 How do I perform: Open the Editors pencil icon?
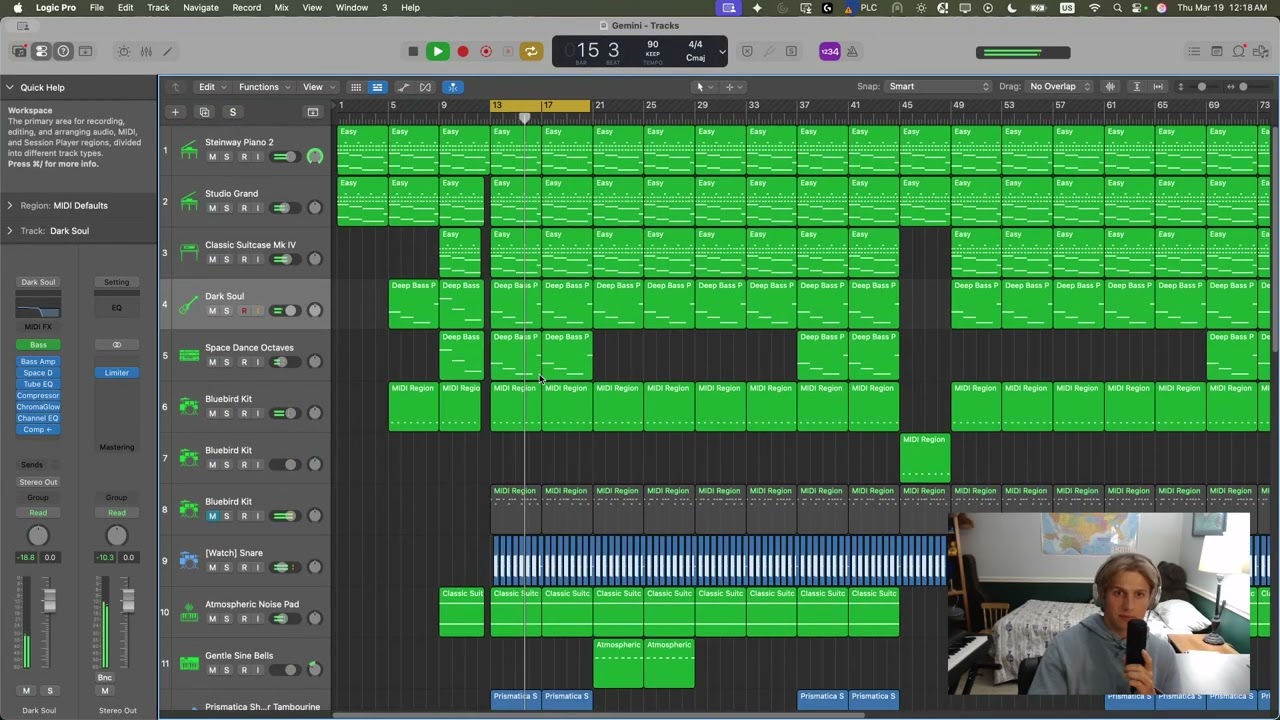pyautogui.click(x=168, y=51)
